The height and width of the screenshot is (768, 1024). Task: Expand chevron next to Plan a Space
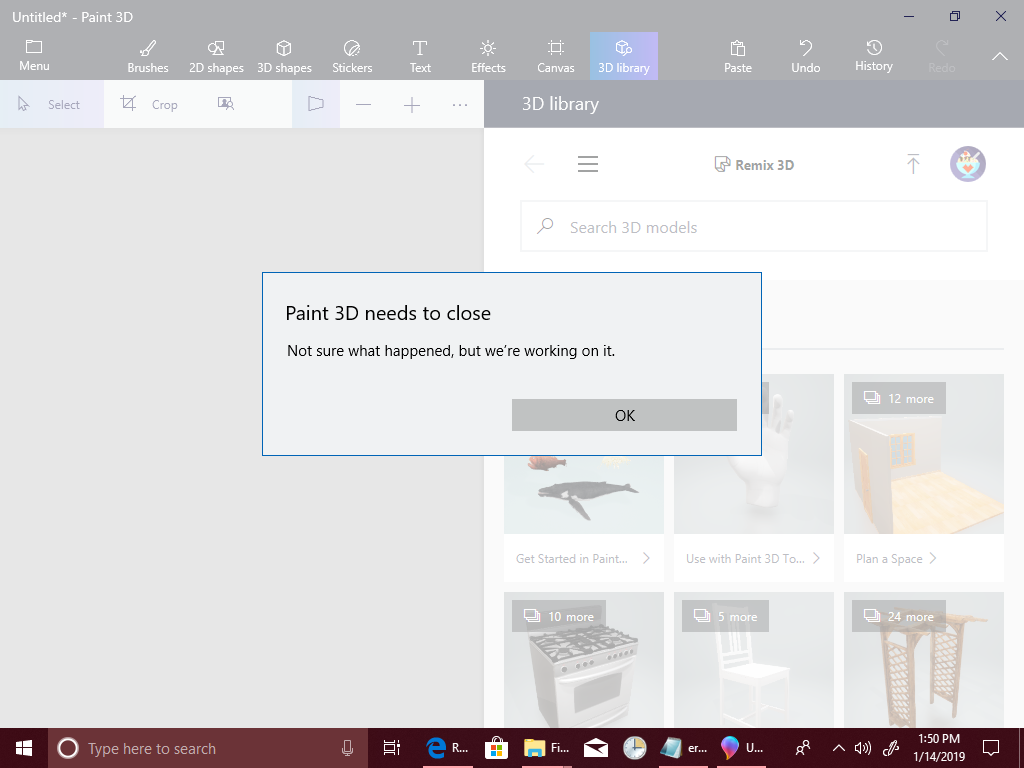tap(933, 558)
